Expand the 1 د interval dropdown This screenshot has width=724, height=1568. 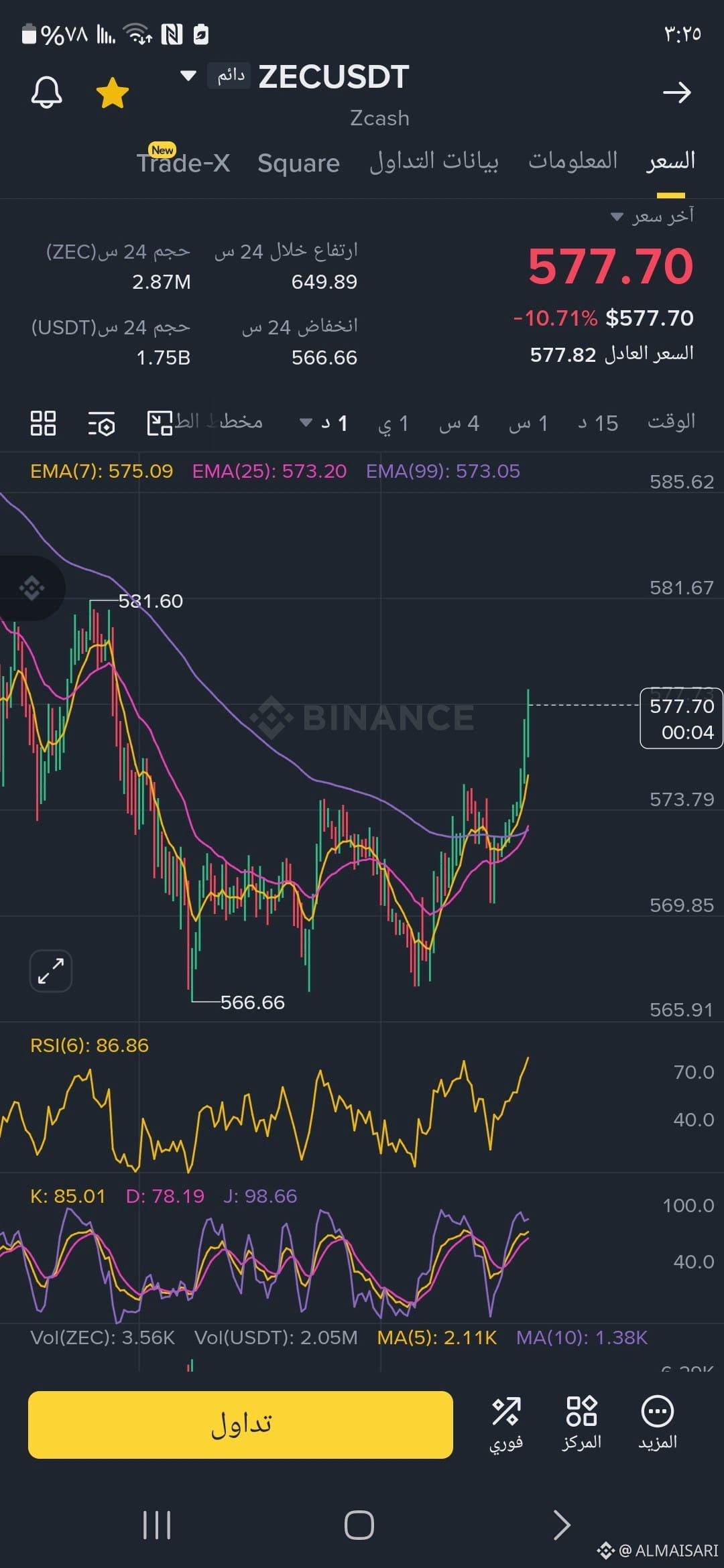[323, 423]
